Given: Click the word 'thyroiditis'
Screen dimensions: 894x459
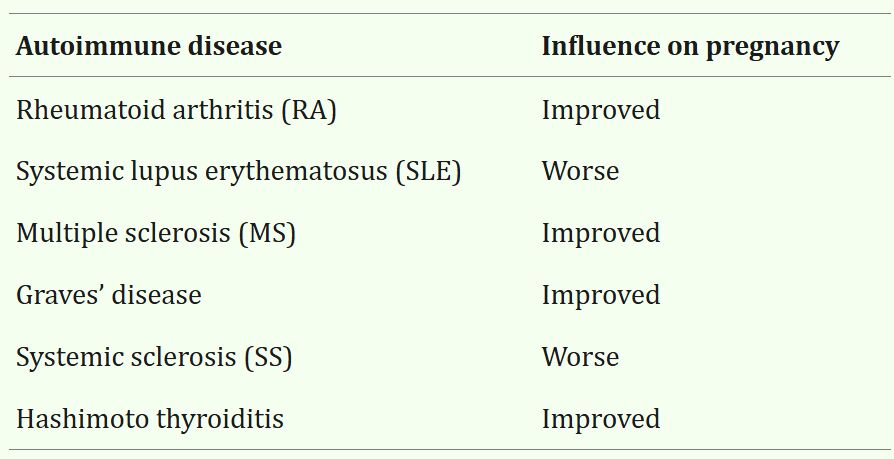Looking at the screenshot, I should (218, 419).
